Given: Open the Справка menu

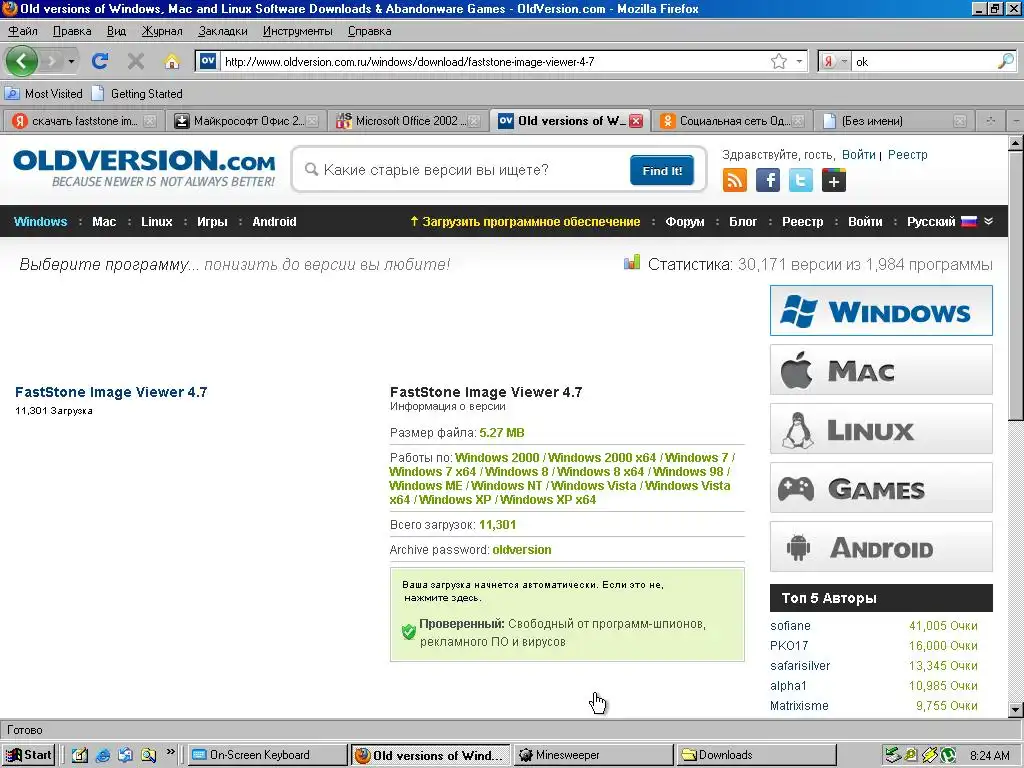Looking at the screenshot, I should coord(370,31).
